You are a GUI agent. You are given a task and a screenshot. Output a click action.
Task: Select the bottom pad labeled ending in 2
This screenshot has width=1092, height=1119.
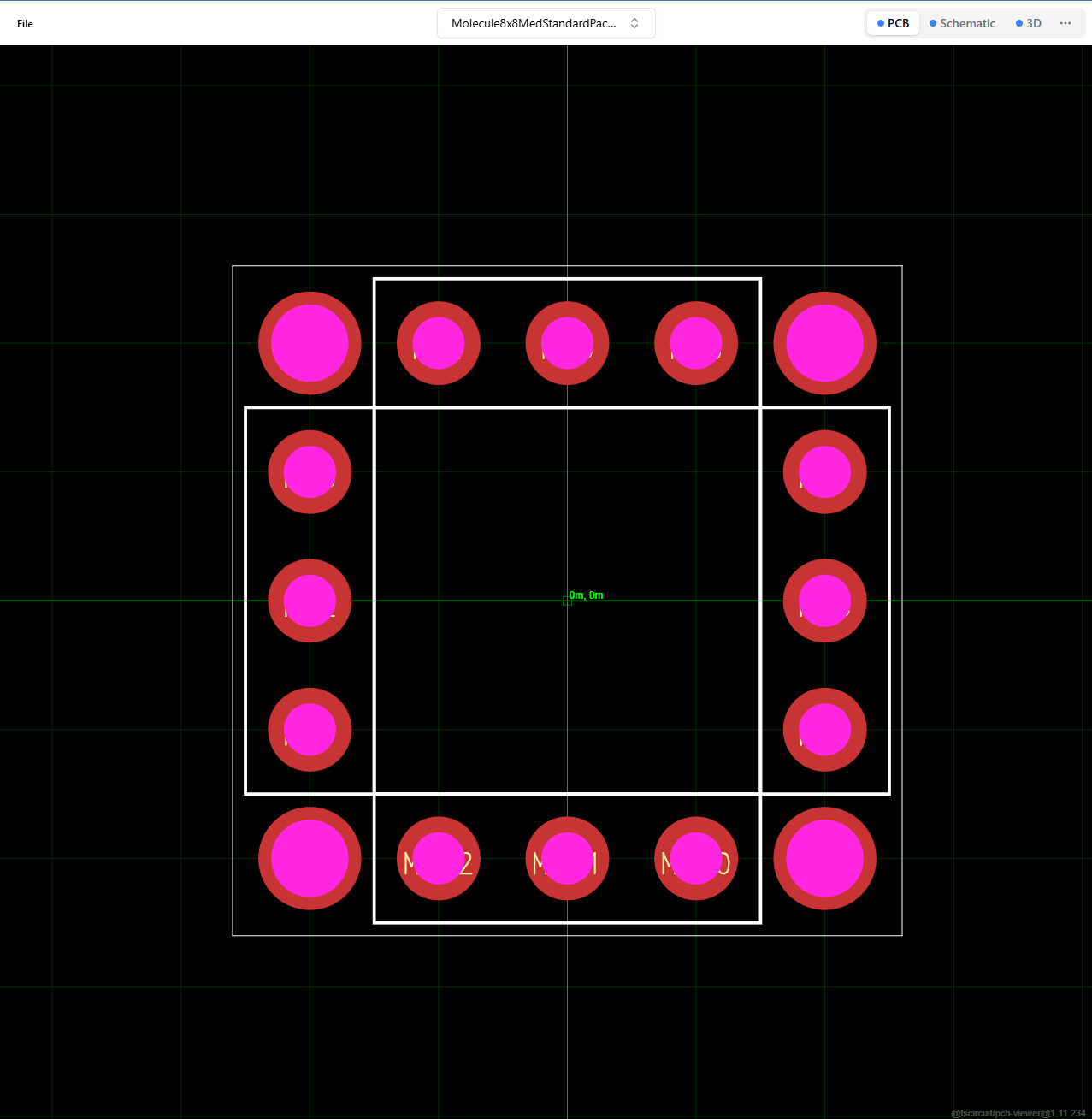tap(439, 859)
